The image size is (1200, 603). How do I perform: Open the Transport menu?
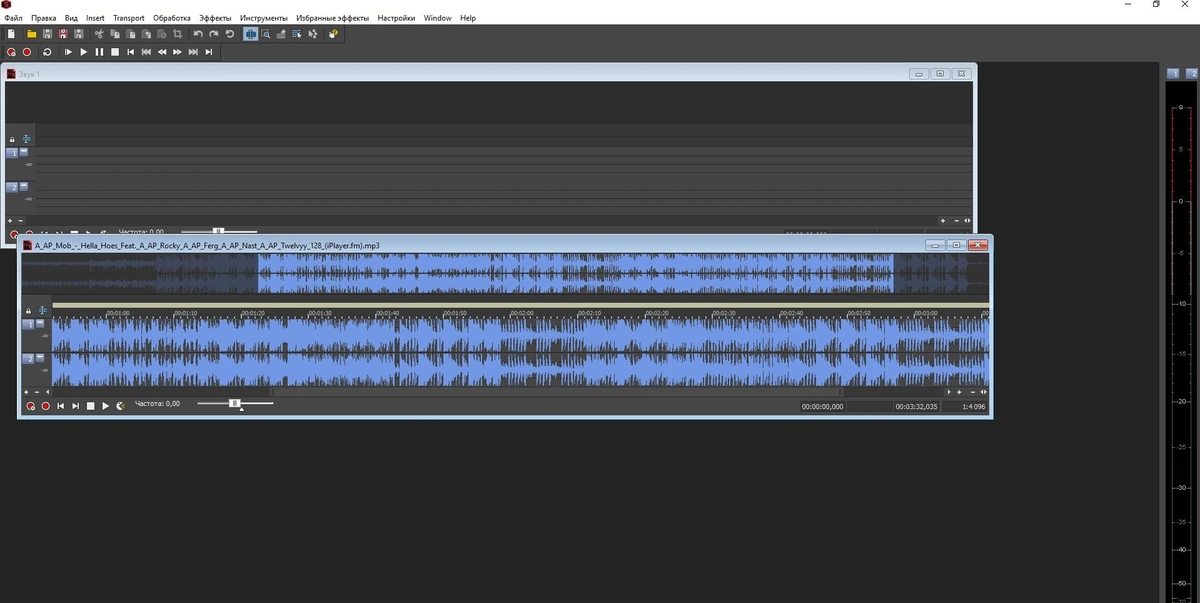tap(128, 18)
